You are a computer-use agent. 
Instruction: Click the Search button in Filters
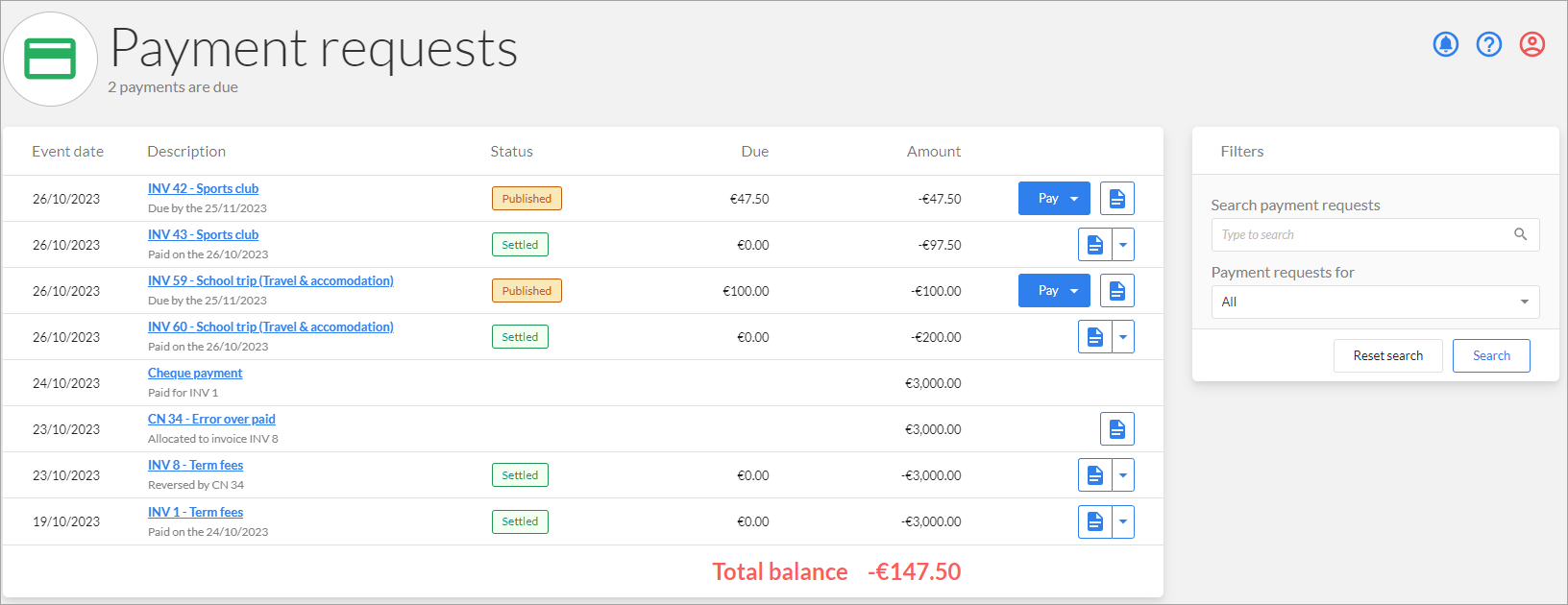(x=1491, y=355)
